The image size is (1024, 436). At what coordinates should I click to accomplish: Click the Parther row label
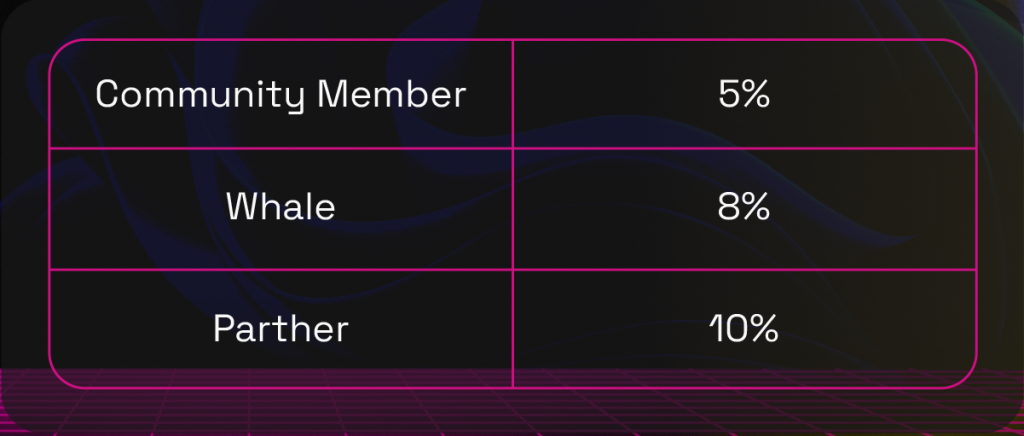click(x=281, y=329)
